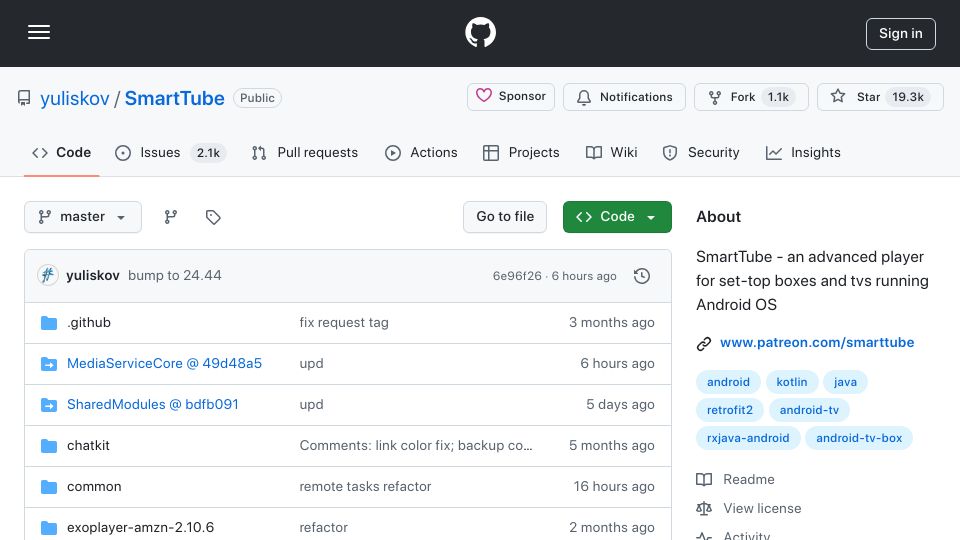Open the common folder
960x540 pixels.
[94, 487]
